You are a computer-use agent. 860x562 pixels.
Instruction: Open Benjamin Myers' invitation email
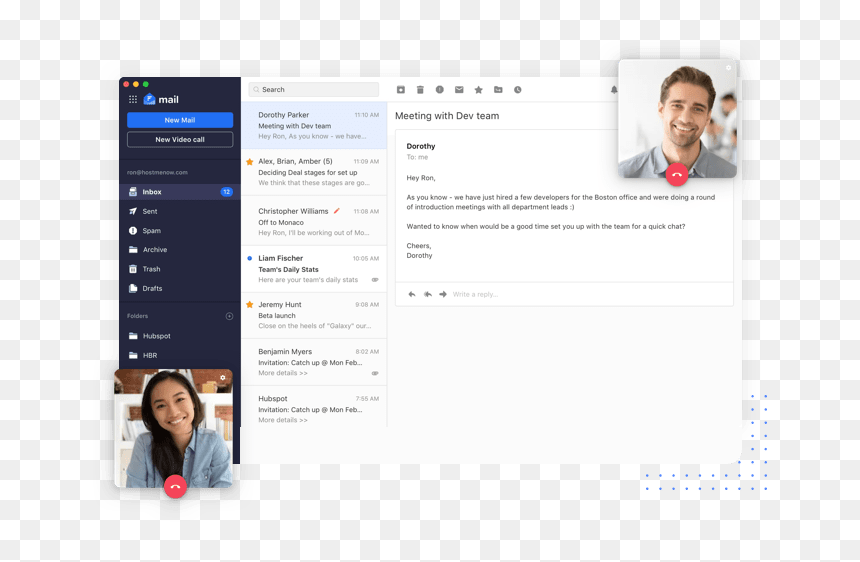314,362
